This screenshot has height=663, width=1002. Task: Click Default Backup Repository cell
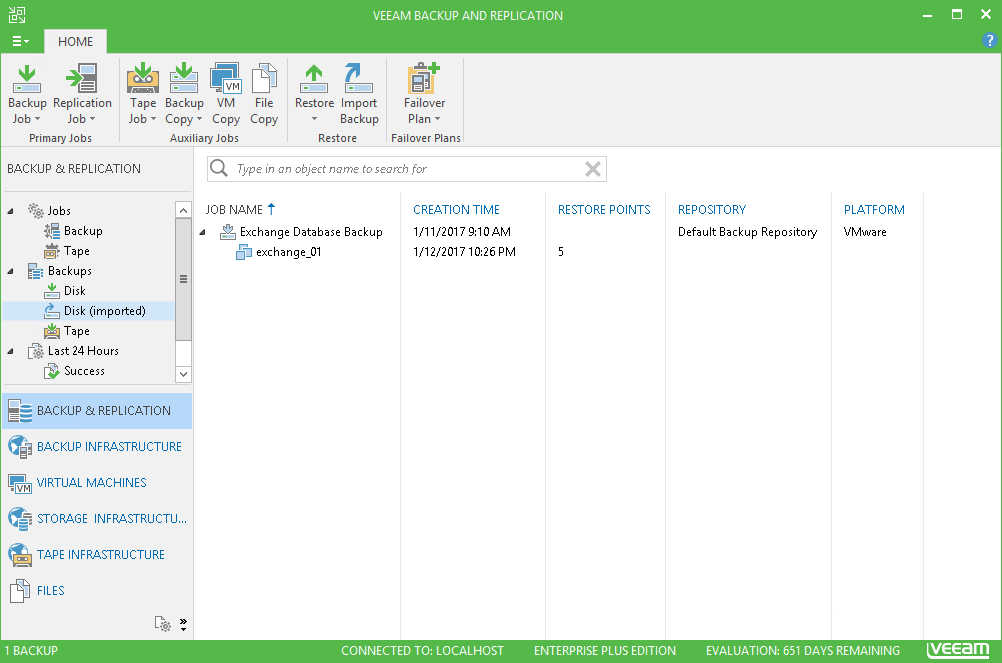pos(748,232)
